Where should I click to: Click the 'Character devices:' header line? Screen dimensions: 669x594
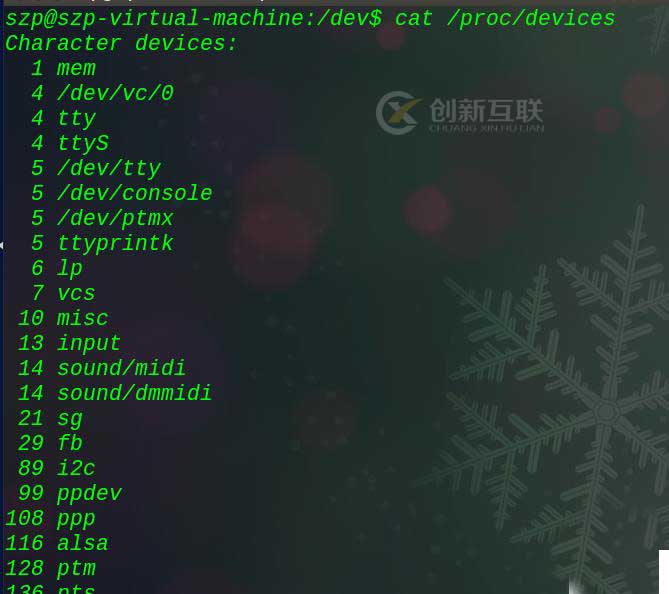click(121, 44)
